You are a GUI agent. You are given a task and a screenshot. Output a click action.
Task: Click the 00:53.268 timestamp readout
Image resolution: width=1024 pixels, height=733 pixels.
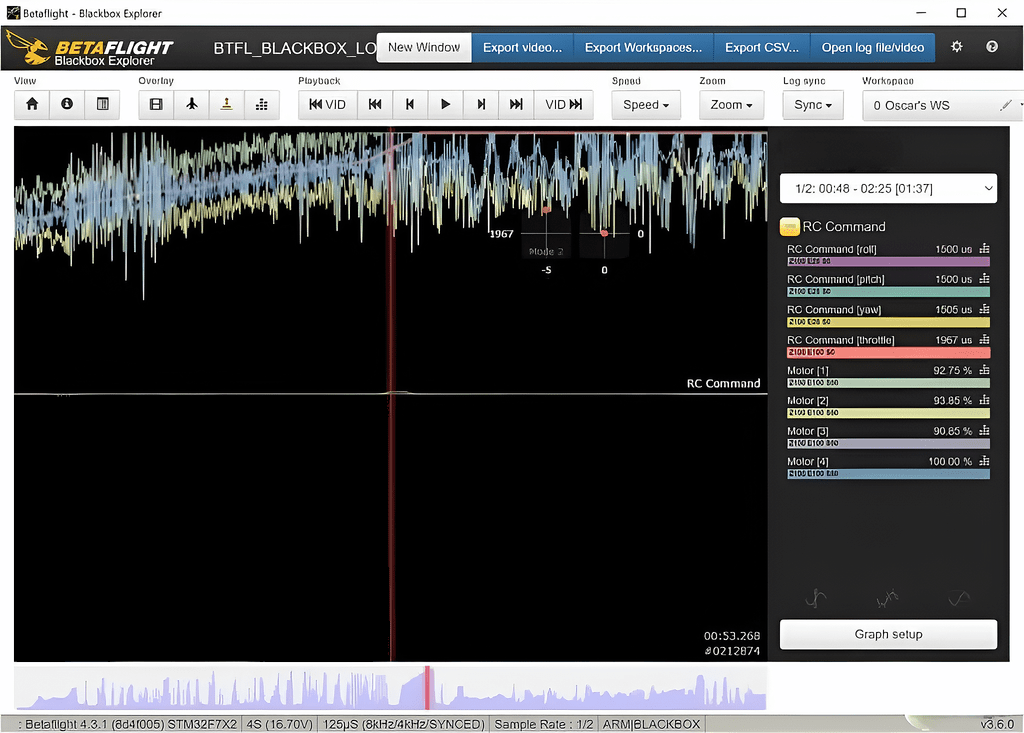[x=731, y=636]
